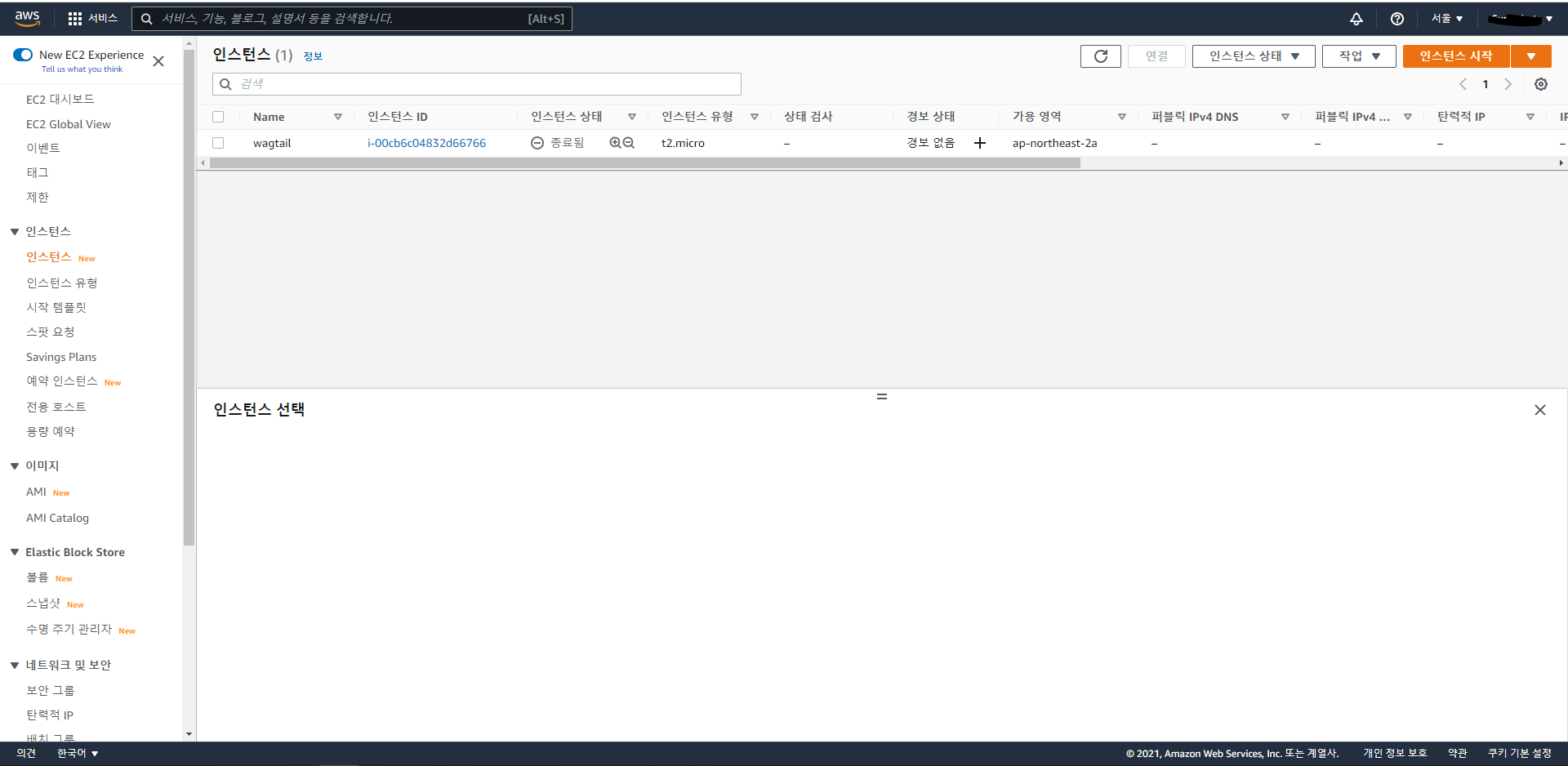Open EC2 대시보드 in sidebar

click(60, 99)
